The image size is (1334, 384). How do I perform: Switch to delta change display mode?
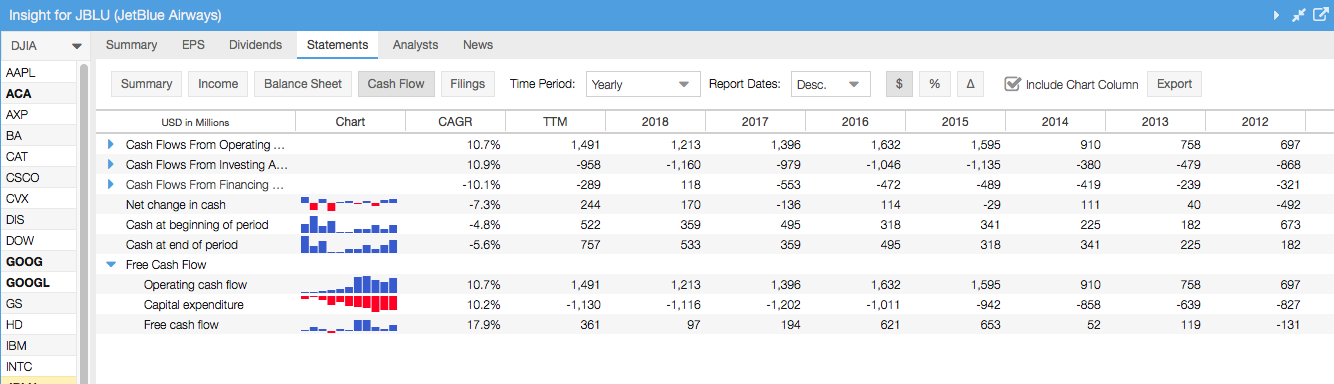coord(970,84)
